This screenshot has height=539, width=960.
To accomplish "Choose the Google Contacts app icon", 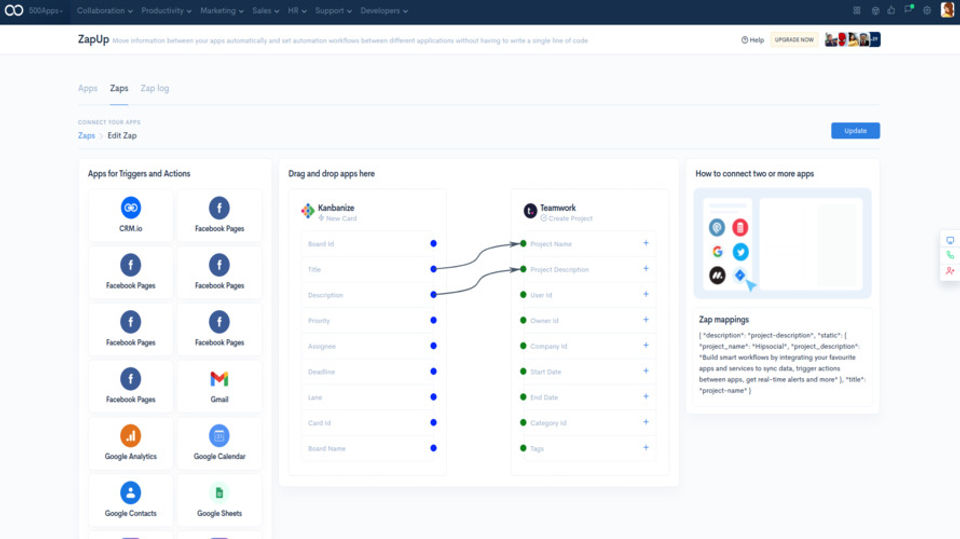I will pos(130,492).
